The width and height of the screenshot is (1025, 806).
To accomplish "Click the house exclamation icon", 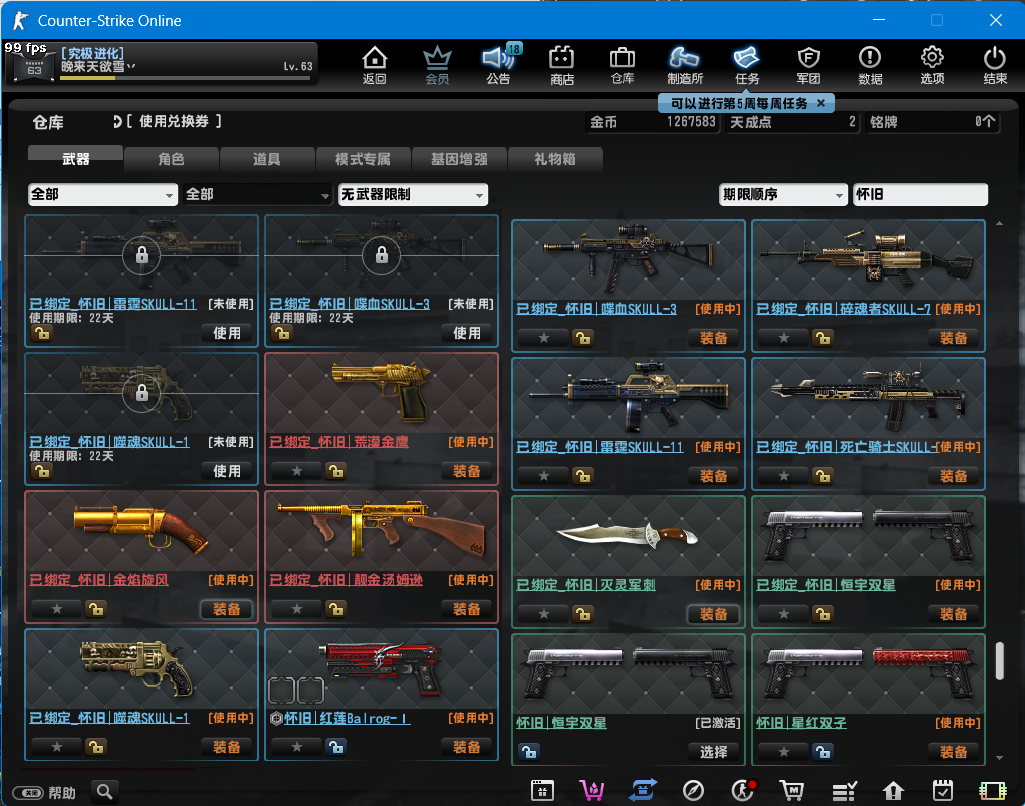I will (x=893, y=791).
